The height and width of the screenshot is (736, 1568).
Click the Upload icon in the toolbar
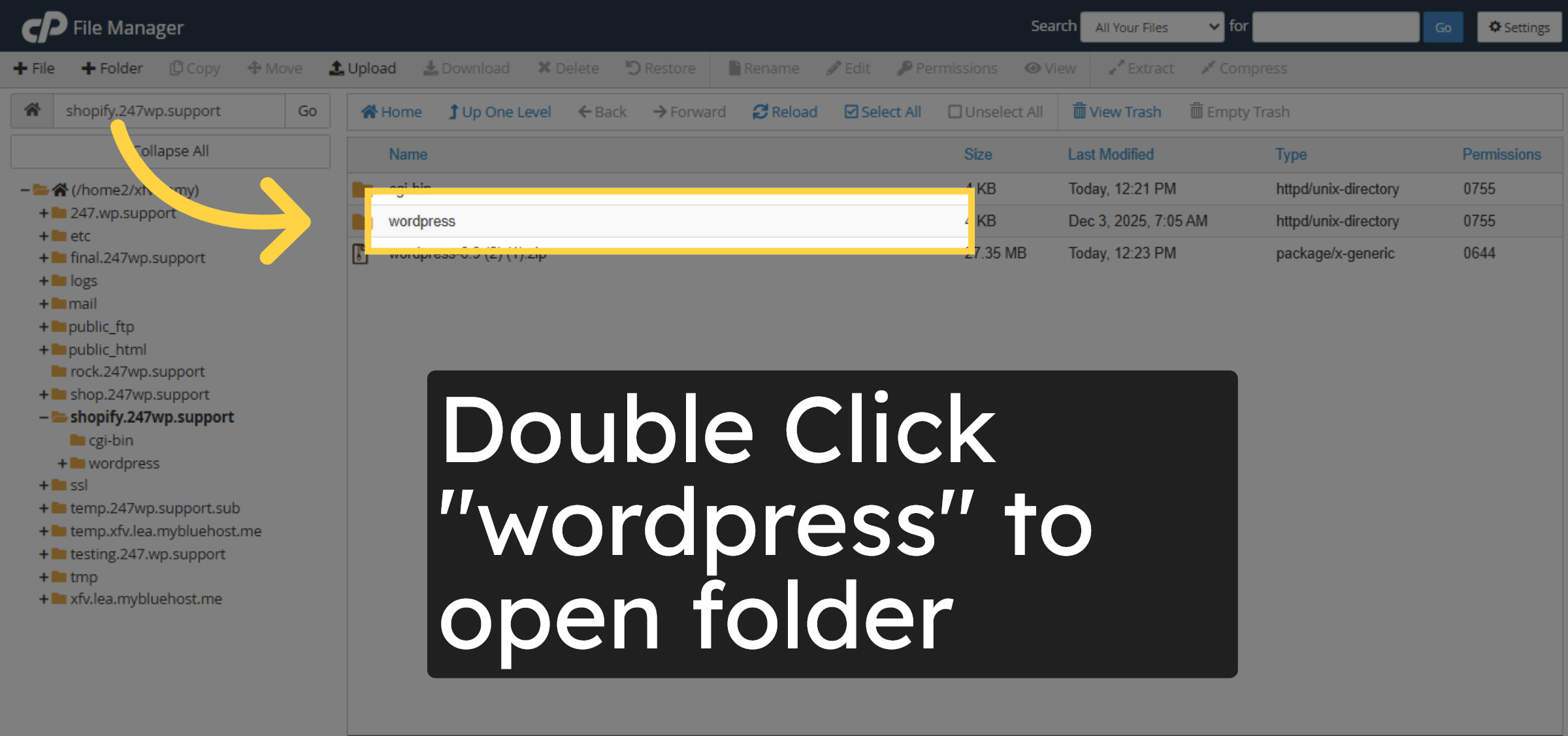tap(363, 68)
